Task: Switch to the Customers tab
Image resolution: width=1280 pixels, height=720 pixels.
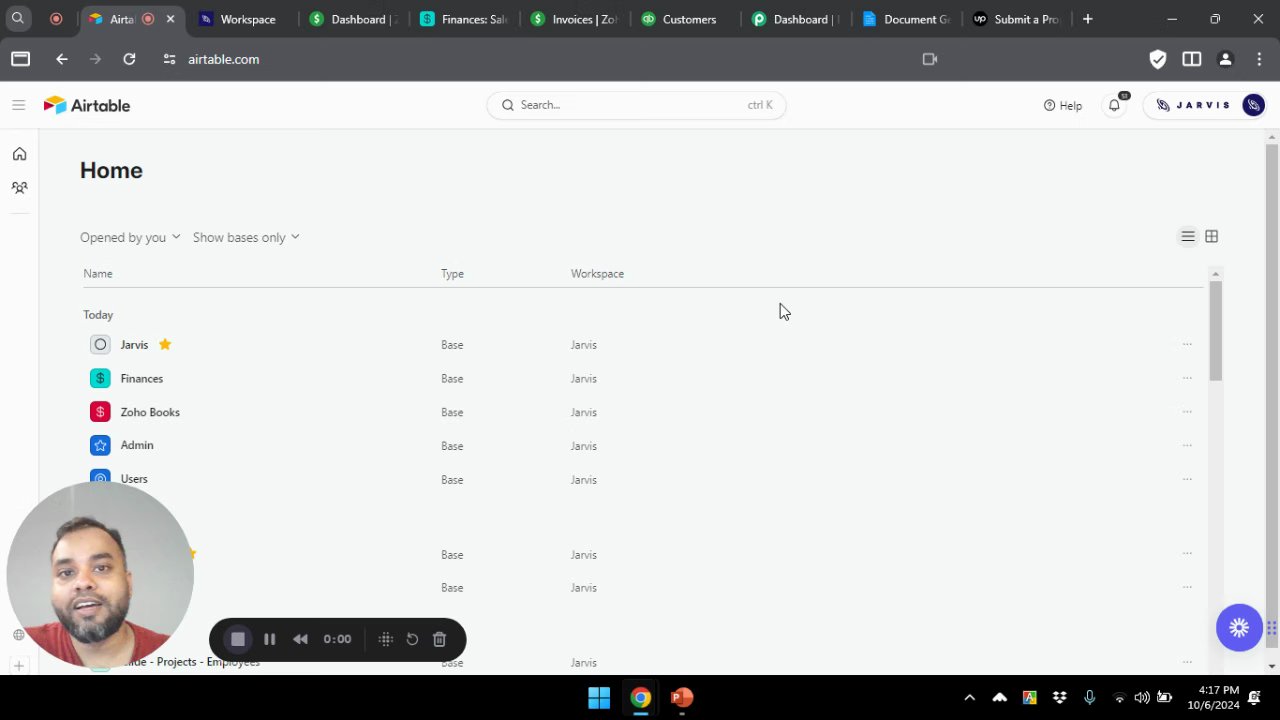Action: (685, 19)
